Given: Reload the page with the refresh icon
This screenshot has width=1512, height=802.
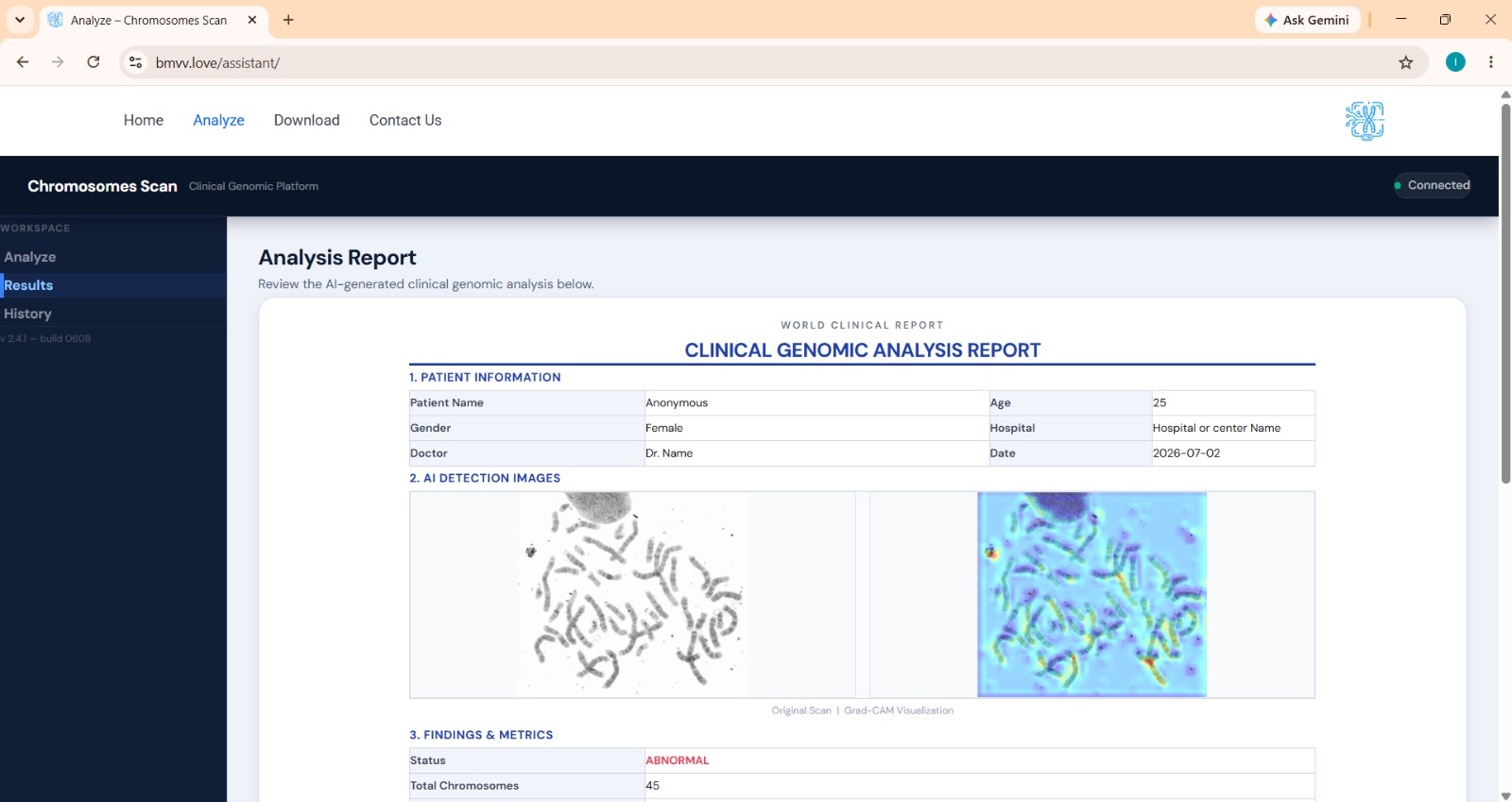Looking at the screenshot, I should (94, 62).
